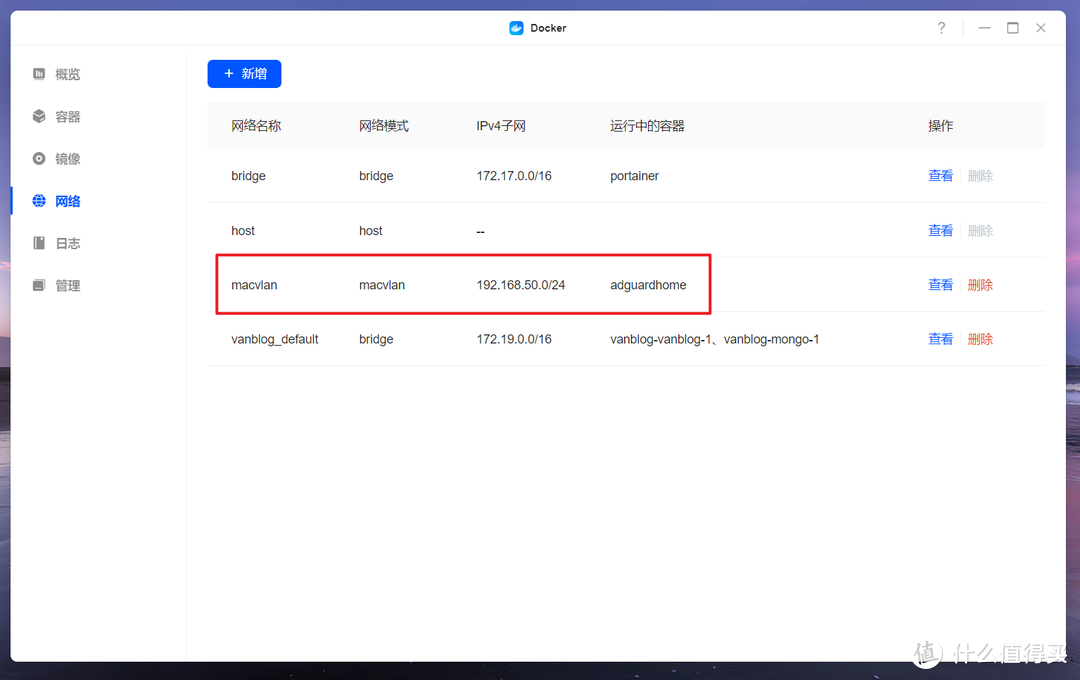
Task: Click the red-highlighted macvlan table row
Action: click(462, 284)
